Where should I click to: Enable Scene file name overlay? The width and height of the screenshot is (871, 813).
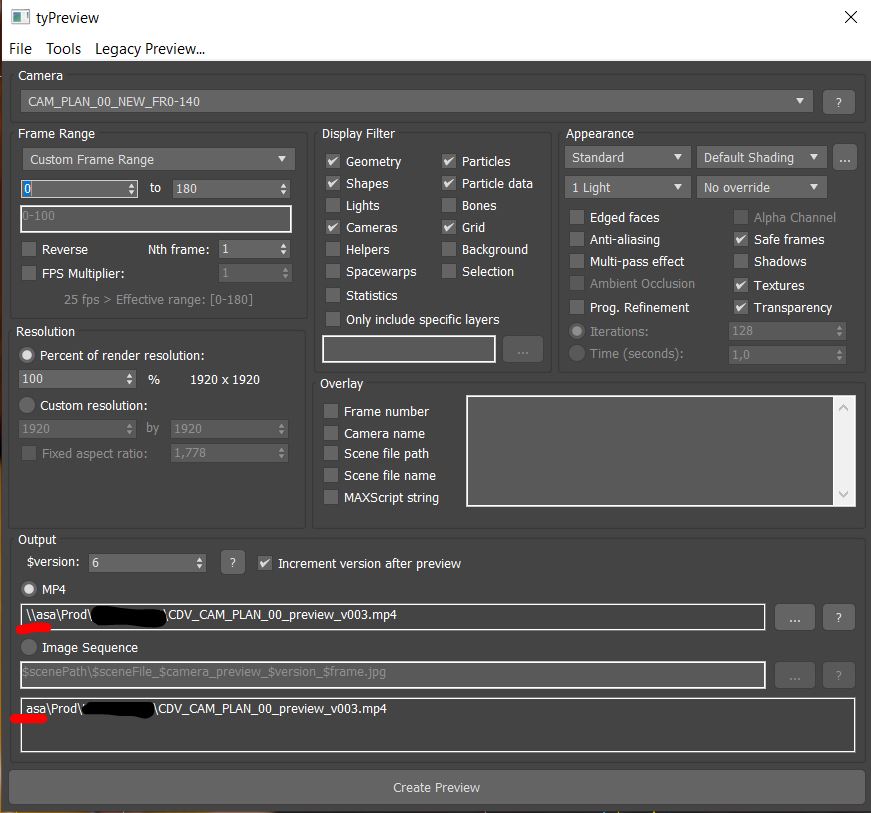point(331,475)
